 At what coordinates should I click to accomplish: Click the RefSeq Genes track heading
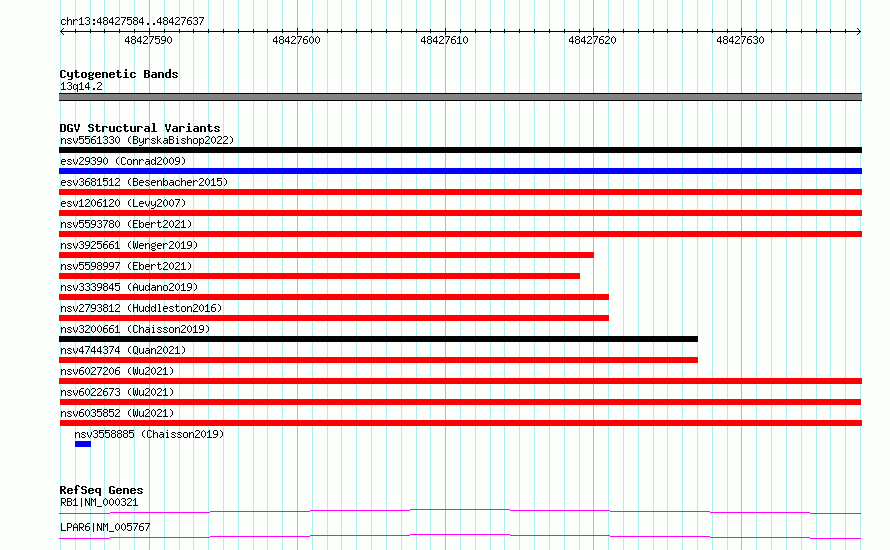pyautogui.click(x=101, y=490)
